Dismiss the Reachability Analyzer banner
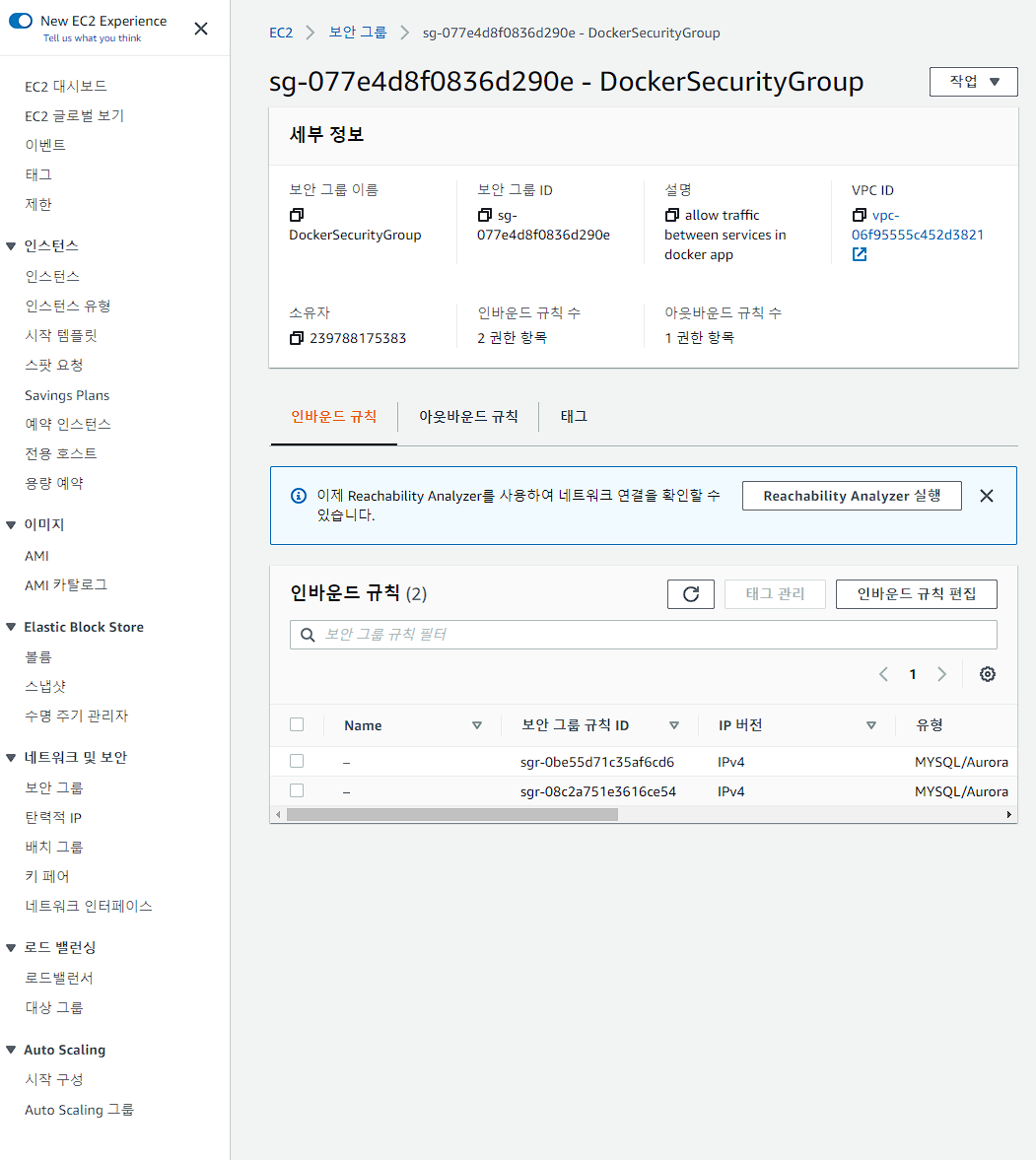 tap(987, 496)
